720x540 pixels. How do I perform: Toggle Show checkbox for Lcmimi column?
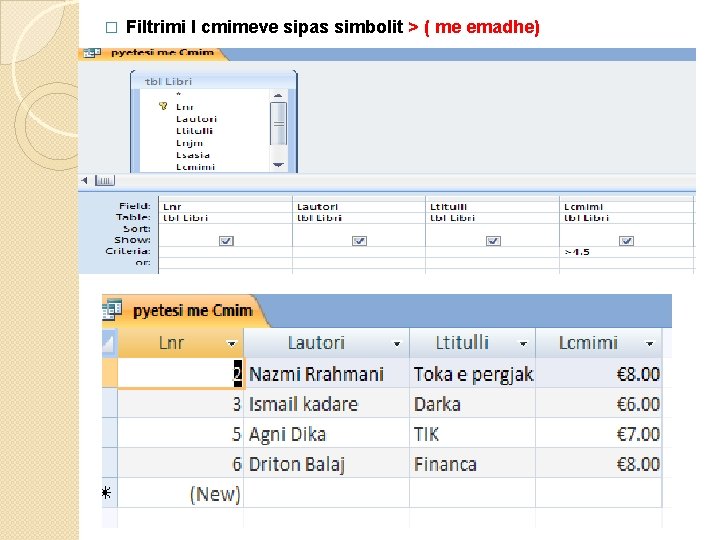pyautogui.click(x=626, y=241)
